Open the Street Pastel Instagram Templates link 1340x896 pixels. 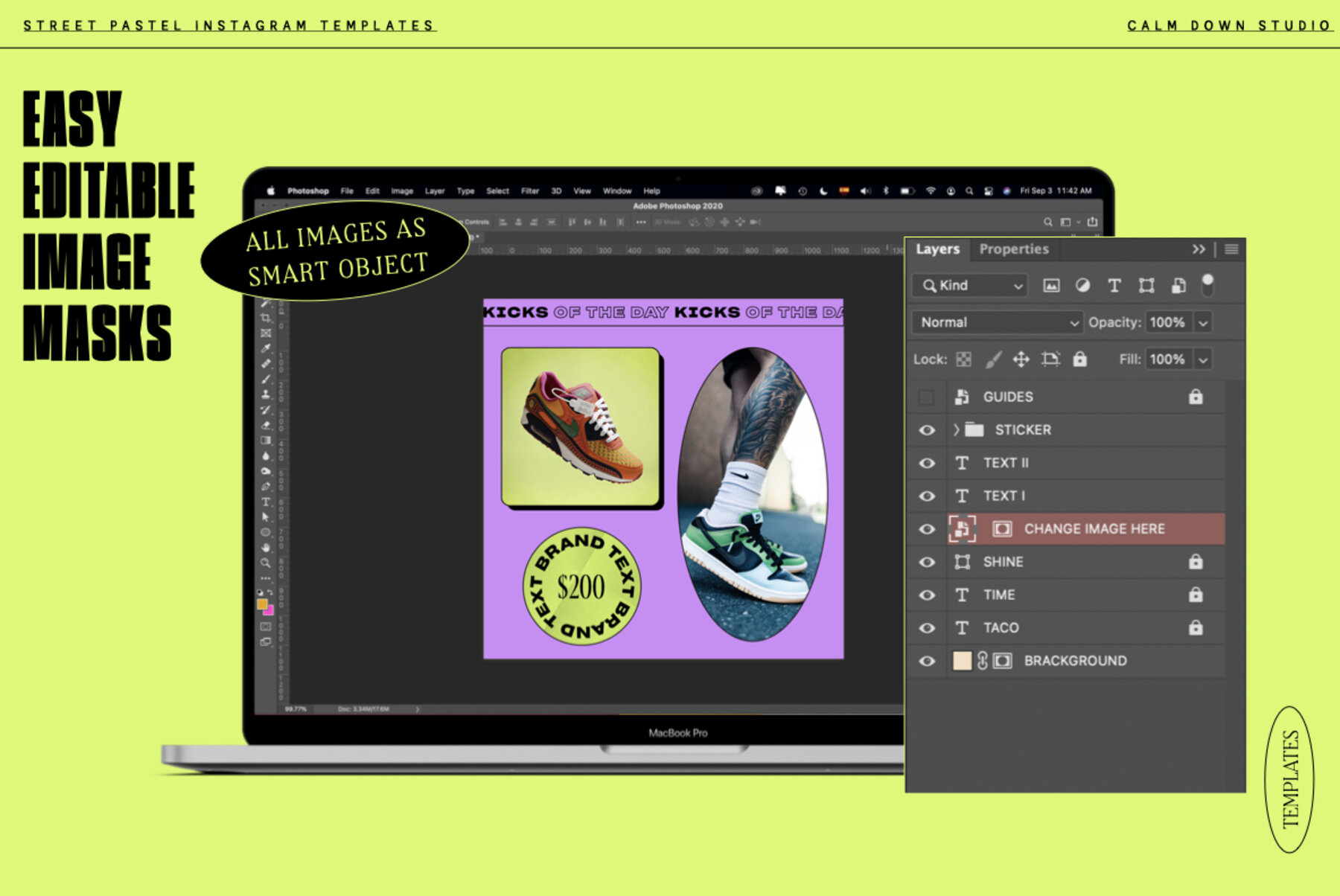point(229,25)
